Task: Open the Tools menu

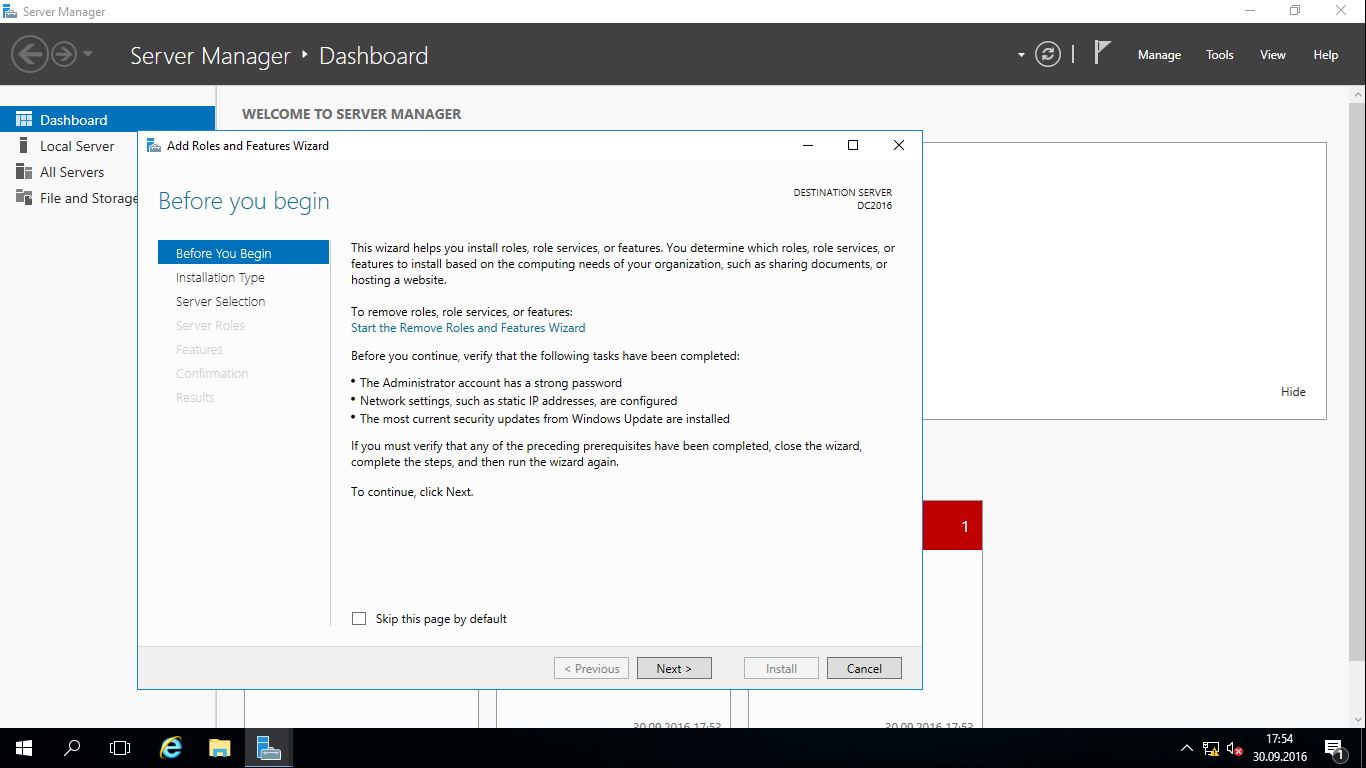Action: [x=1220, y=55]
